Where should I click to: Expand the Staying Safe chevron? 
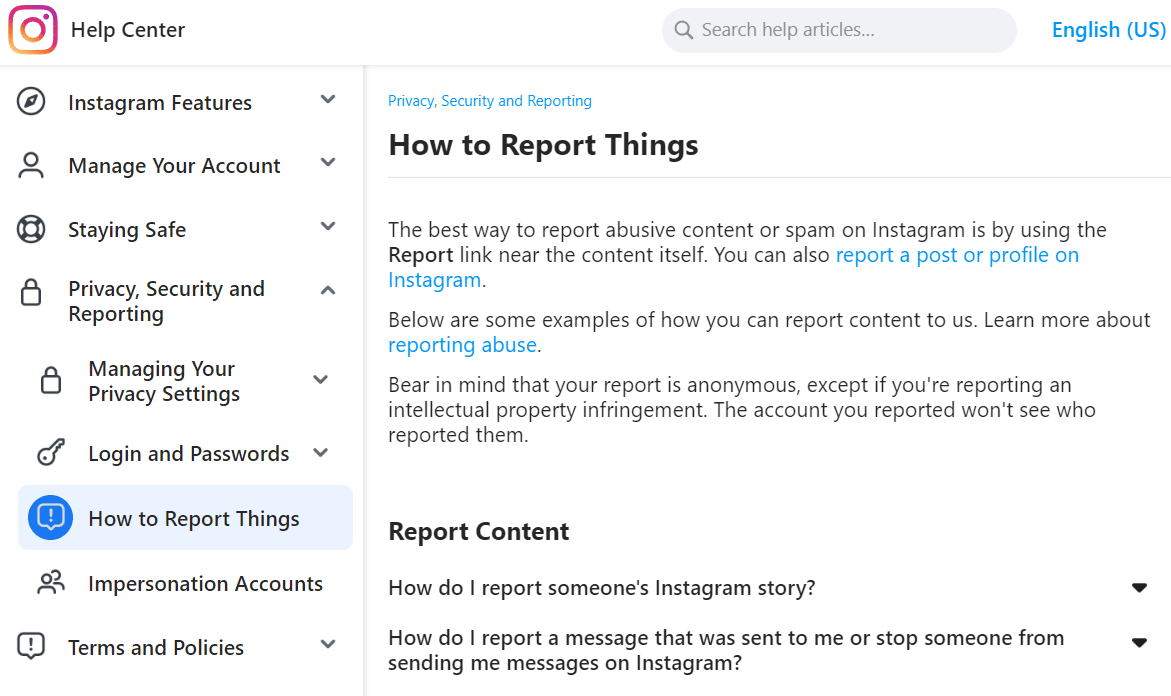pyautogui.click(x=328, y=226)
